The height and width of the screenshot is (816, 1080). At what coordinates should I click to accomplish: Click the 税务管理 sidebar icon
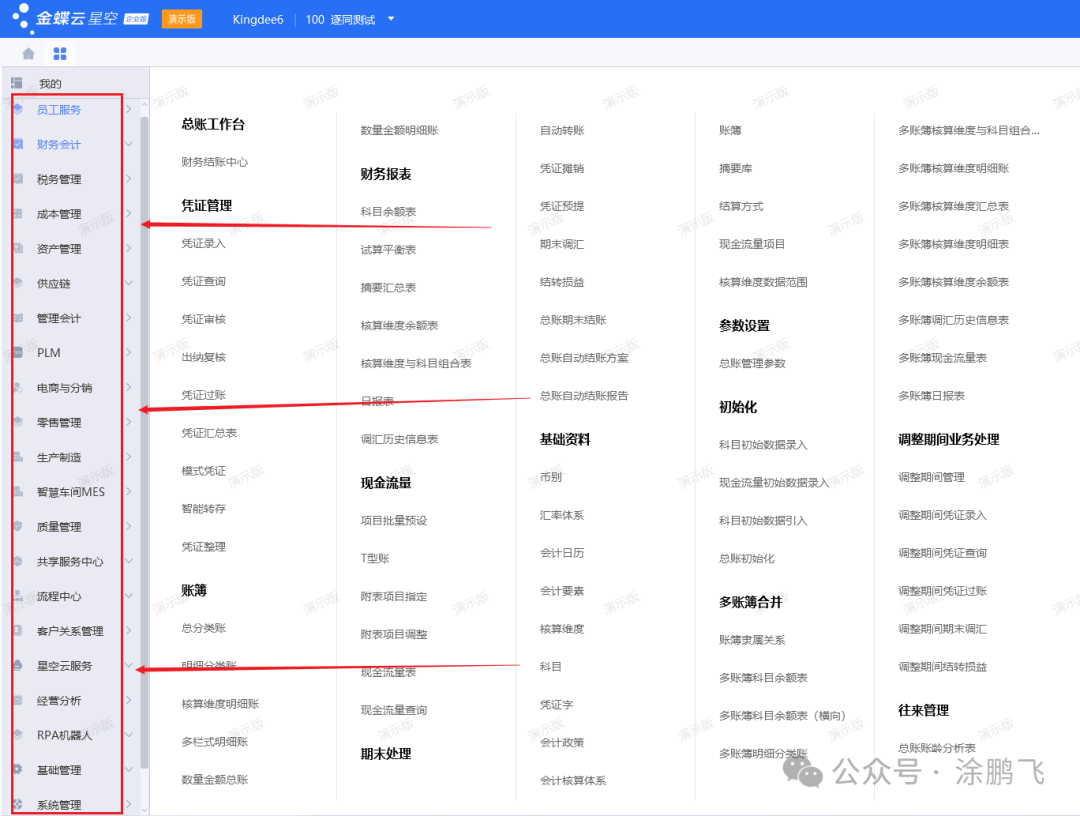point(17,180)
